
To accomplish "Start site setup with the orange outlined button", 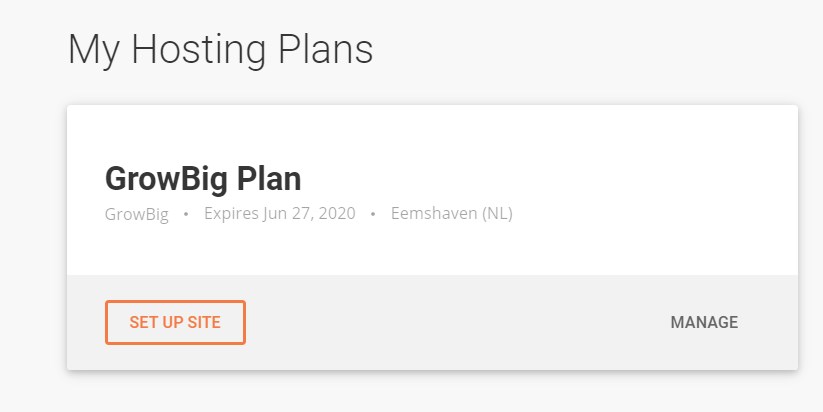I will coord(175,322).
